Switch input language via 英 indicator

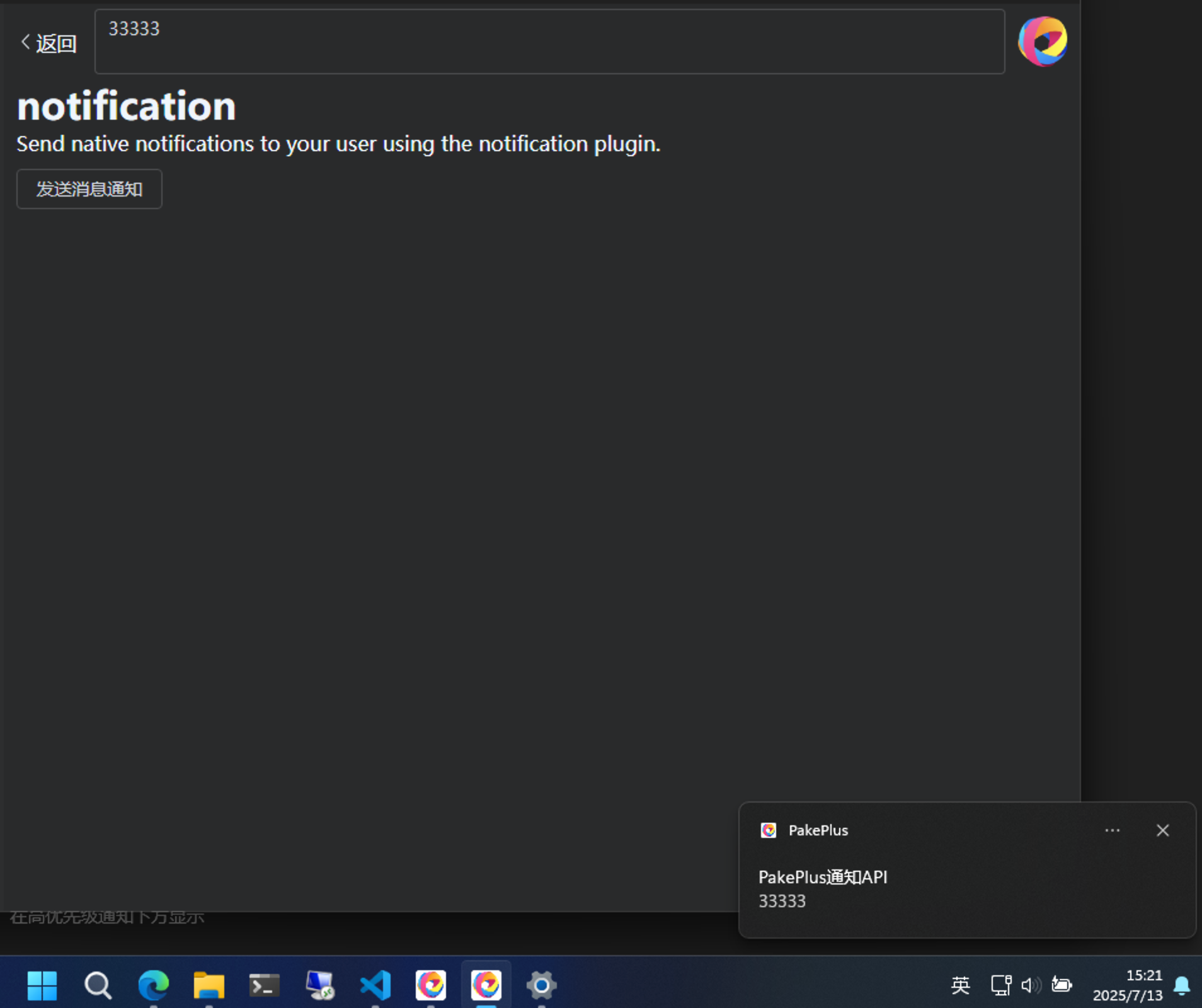pos(960,985)
